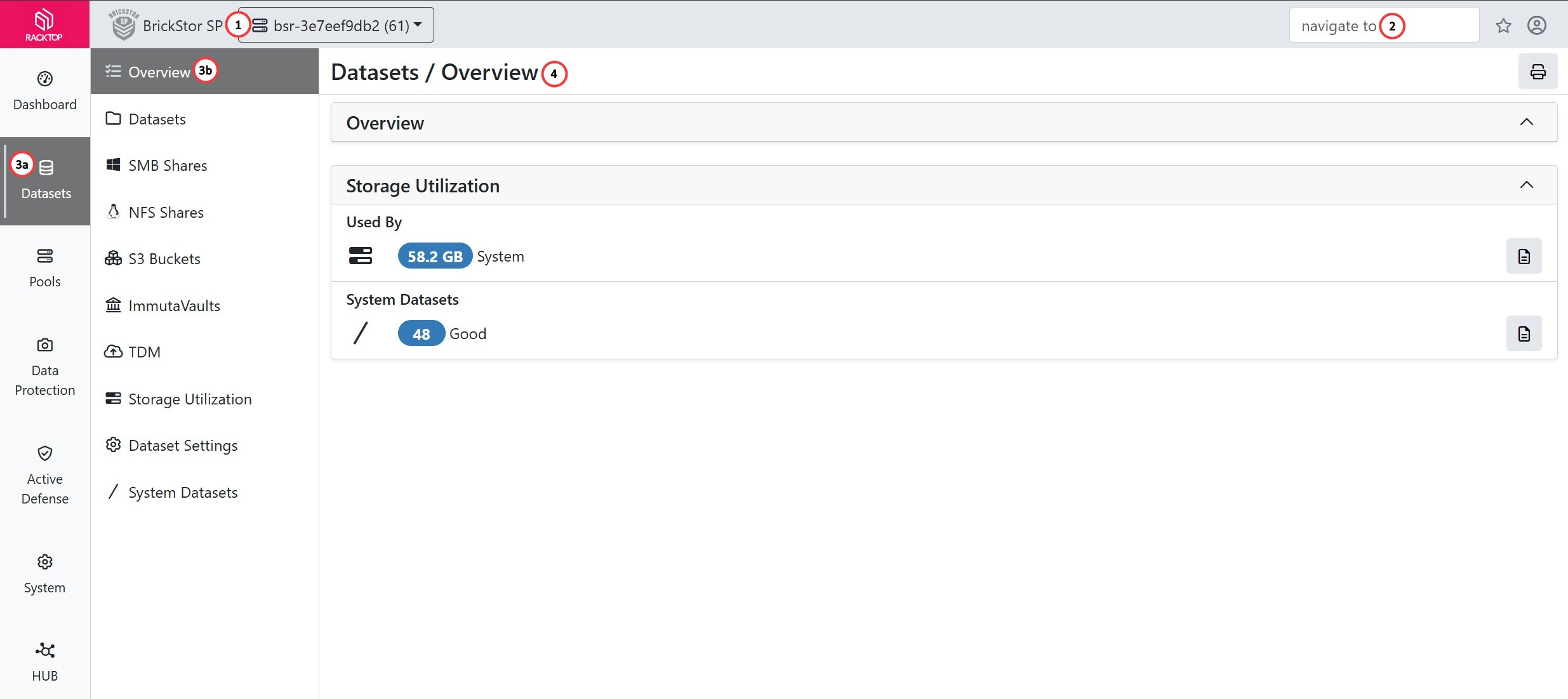Image resolution: width=1568 pixels, height=699 pixels.
Task: Open Active Defense sidebar section
Action: [44, 476]
